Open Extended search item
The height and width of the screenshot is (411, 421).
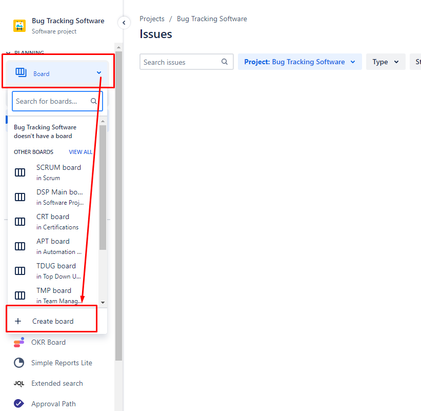(57, 383)
